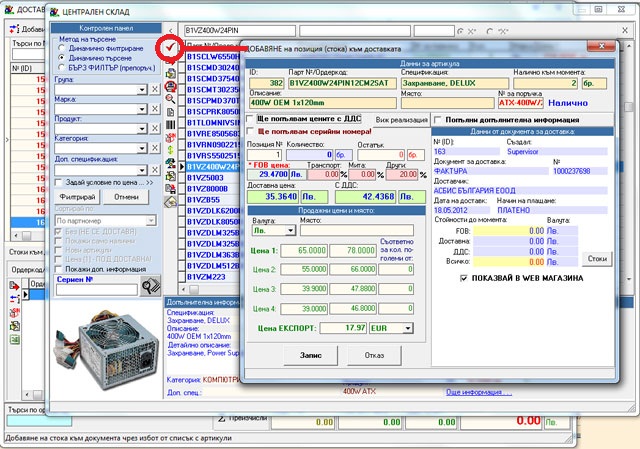Select the B1VZM223 row in the list
The image size is (640, 449).
pyautogui.click(x=212, y=277)
